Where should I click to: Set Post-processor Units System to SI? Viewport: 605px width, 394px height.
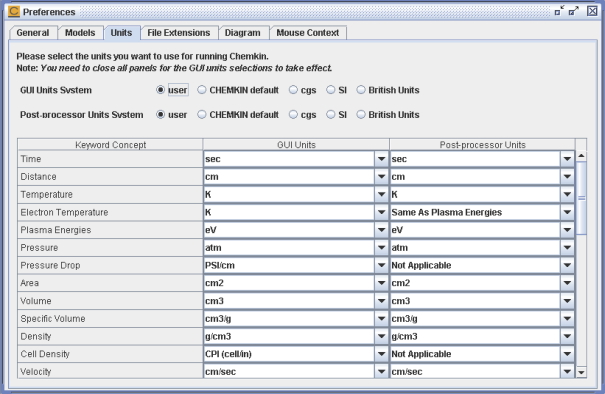point(336,115)
